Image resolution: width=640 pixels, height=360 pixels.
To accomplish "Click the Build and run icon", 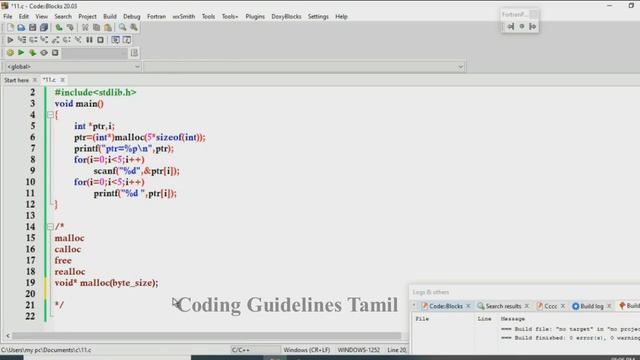I will pos(33,53).
